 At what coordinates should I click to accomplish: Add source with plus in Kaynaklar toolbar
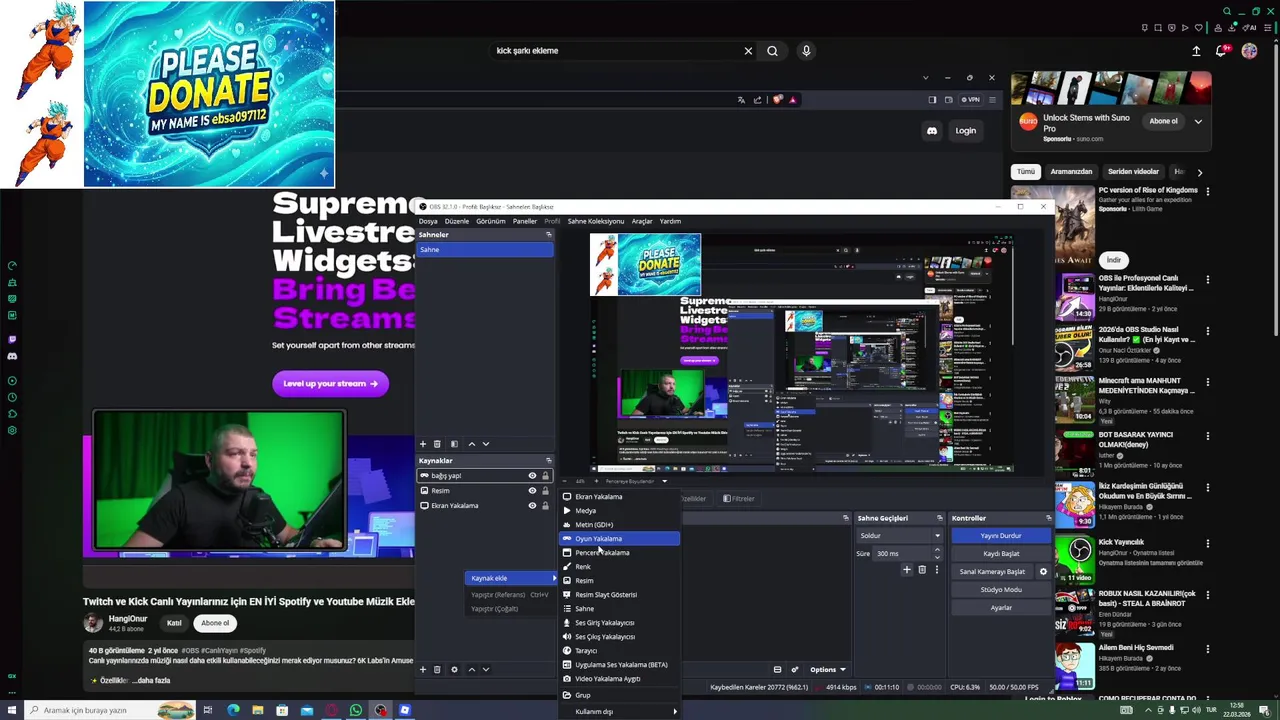(x=423, y=670)
